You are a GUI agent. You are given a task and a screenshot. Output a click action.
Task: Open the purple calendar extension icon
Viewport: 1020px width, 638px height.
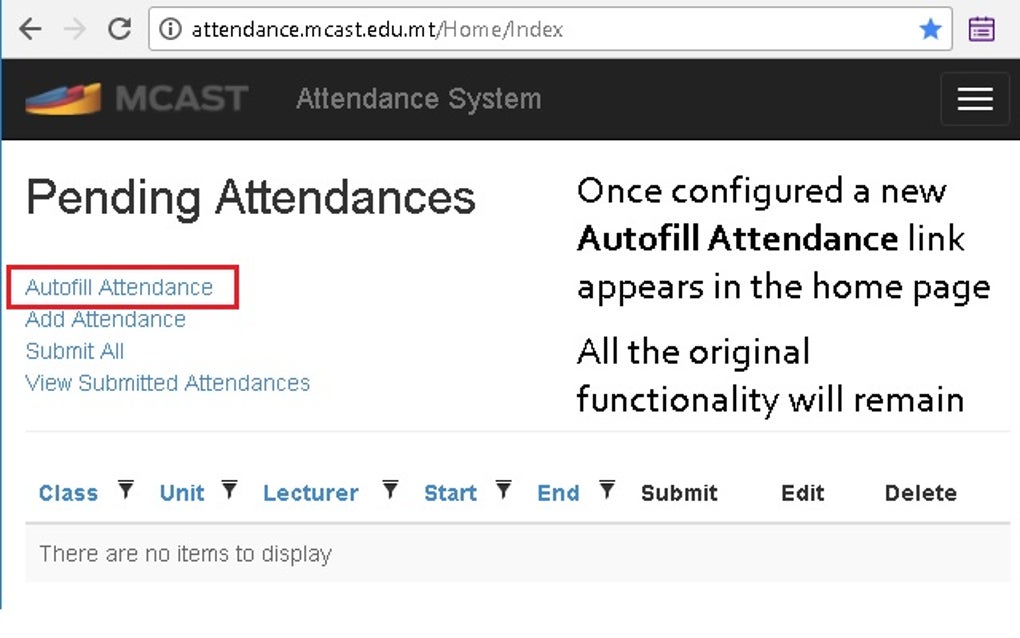(982, 29)
